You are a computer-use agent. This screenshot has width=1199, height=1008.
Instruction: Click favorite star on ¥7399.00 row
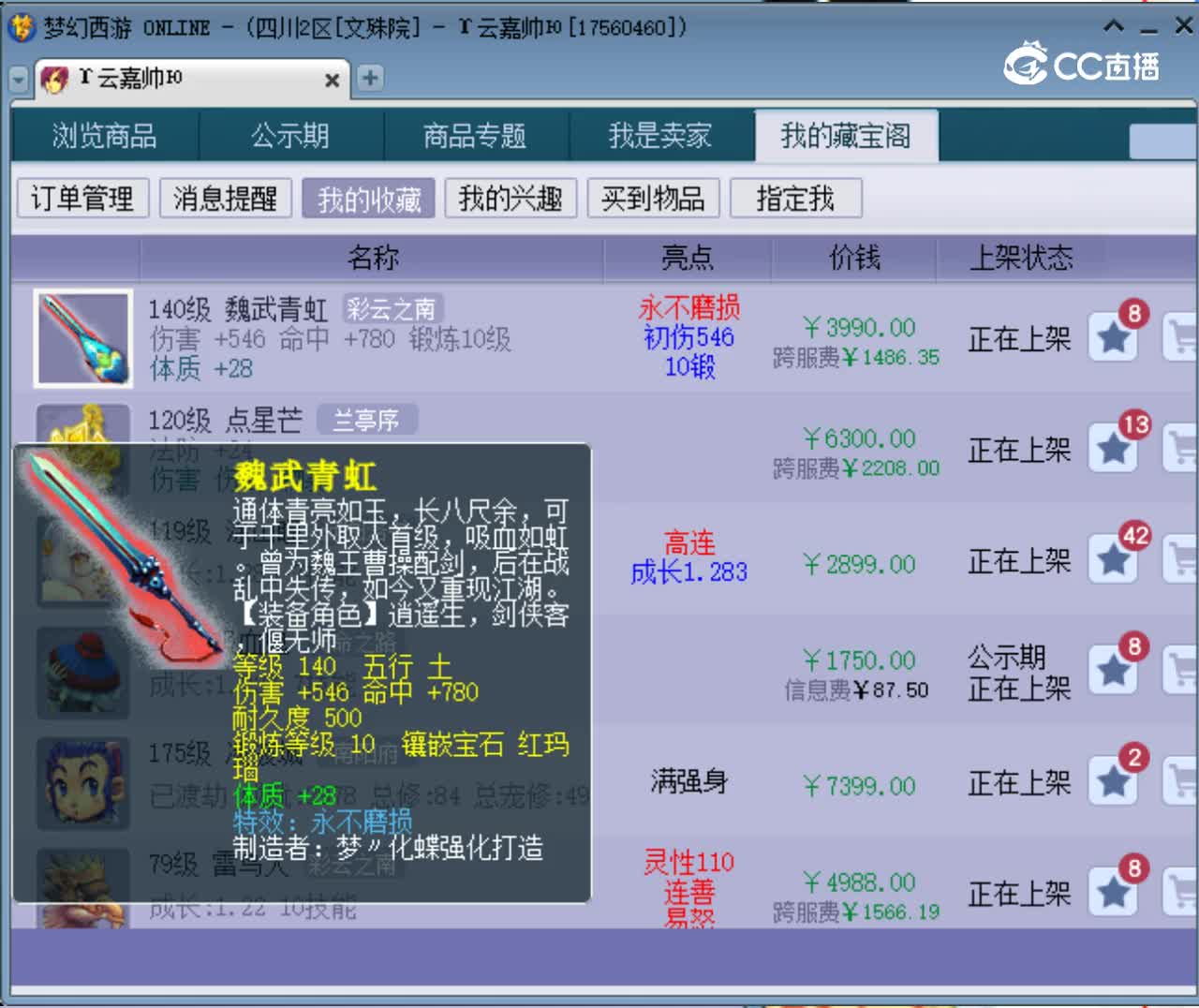click(x=1113, y=782)
